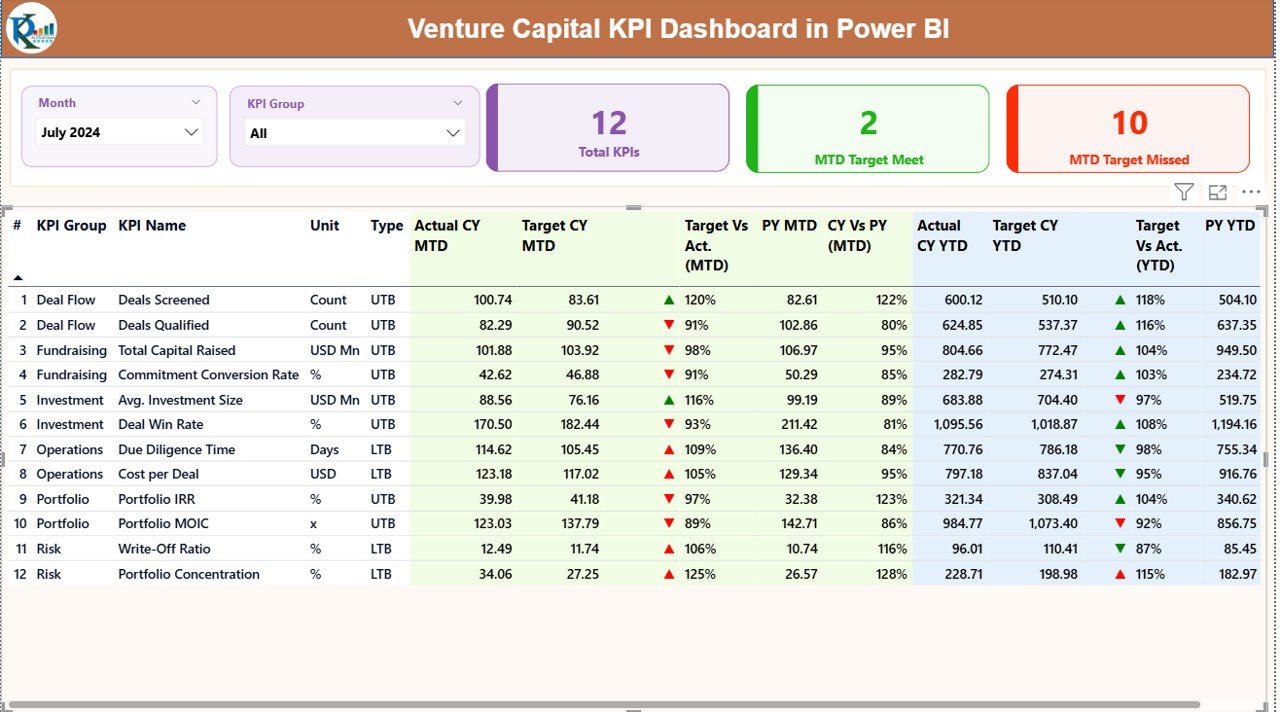Select the 2 MTD Target Meet card
This screenshot has width=1280, height=712.
pyautogui.click(x=866, y=128)
